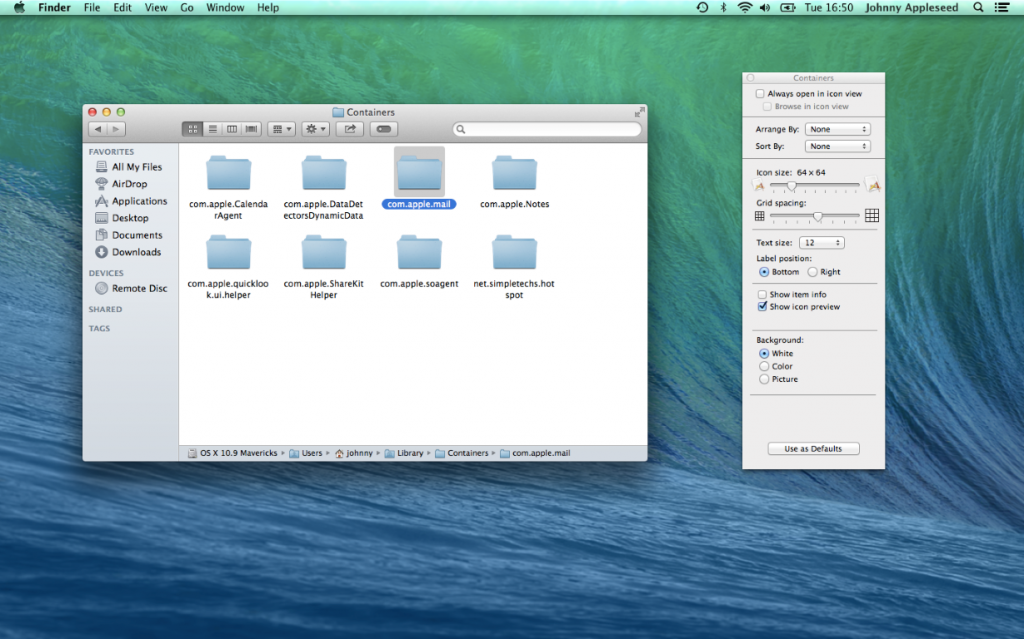The height and width of the screenshot is (639, 1024).
Task: Close the Containers view options panel
Action: pyautogui.click(x=750, y=78)
